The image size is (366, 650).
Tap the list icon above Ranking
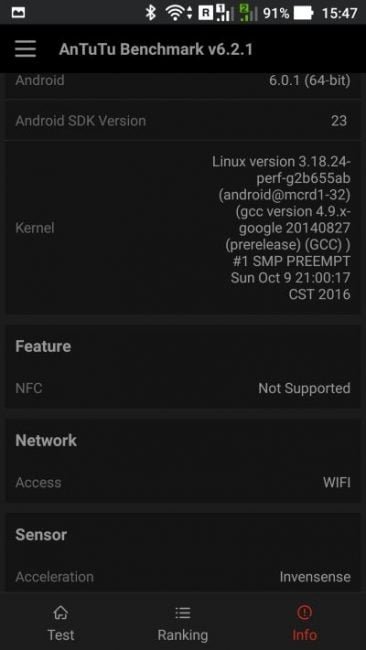[x=183, y=612]
